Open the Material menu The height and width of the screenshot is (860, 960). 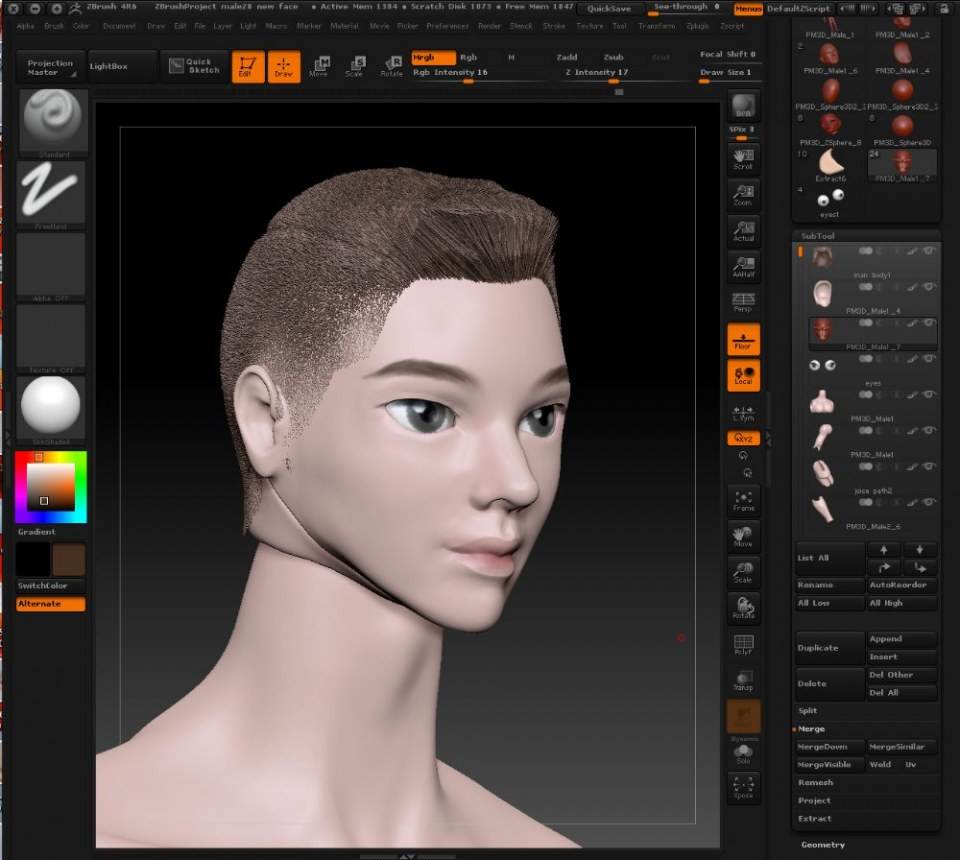pyautogui.click(x=344, y=26)
